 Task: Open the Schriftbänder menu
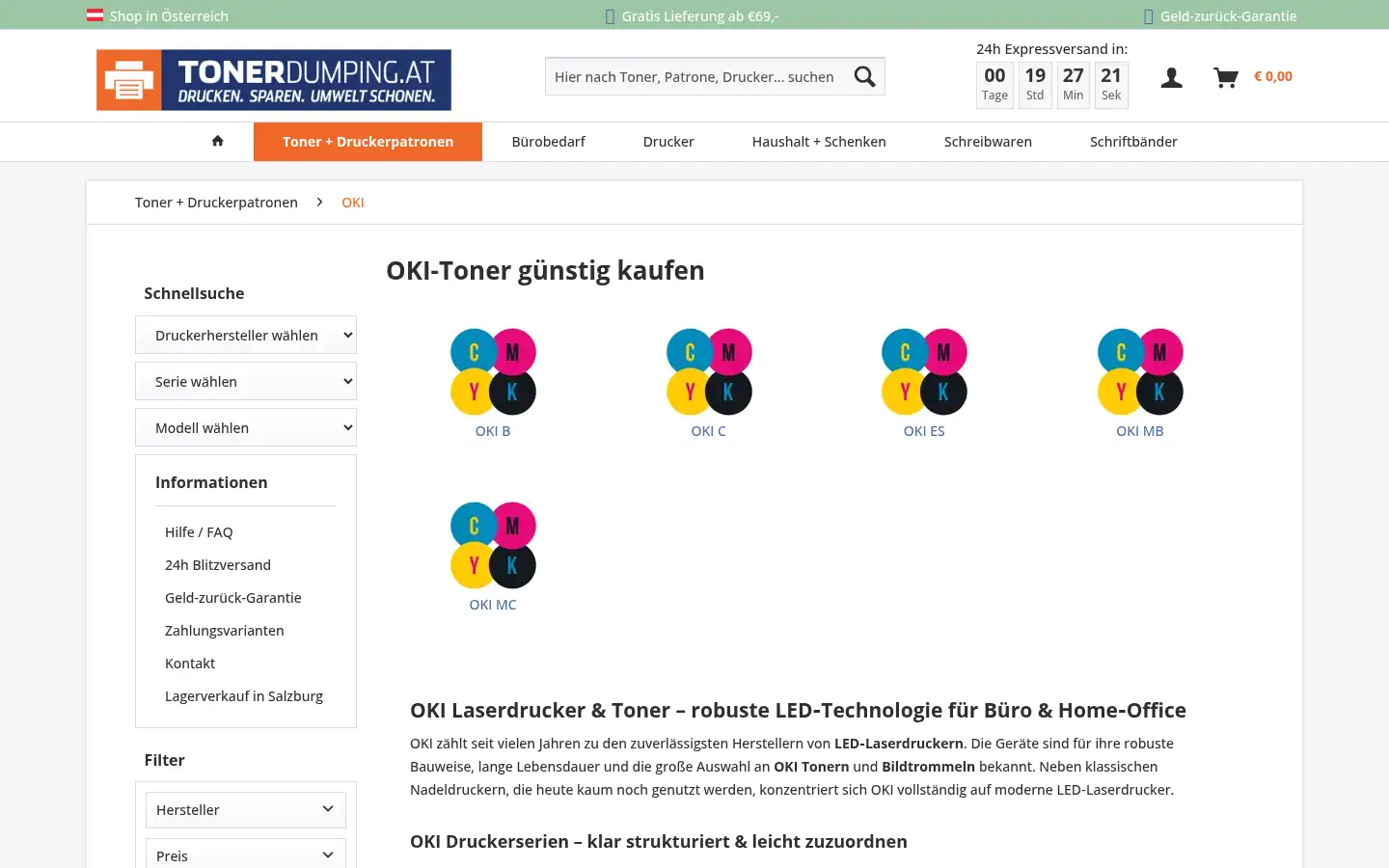tap(1133, 142)
